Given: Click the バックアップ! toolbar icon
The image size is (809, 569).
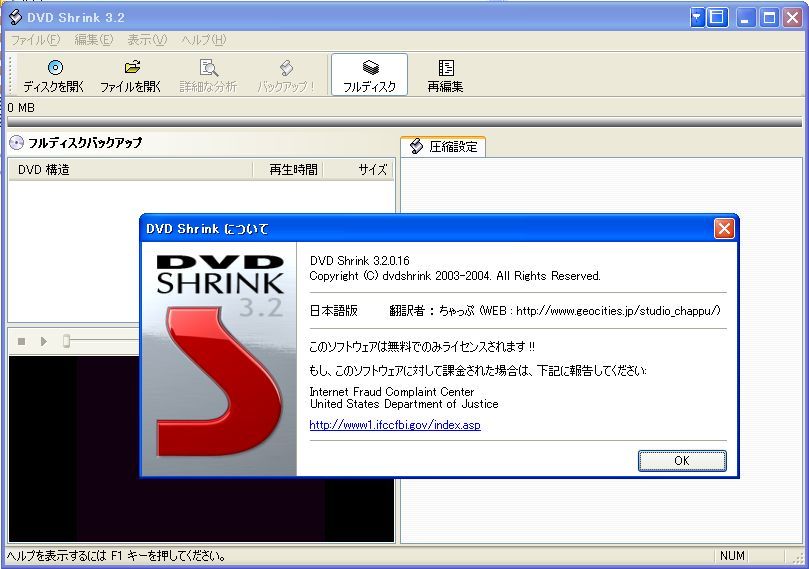Looking at the screenshot, I should click(285, 75).
